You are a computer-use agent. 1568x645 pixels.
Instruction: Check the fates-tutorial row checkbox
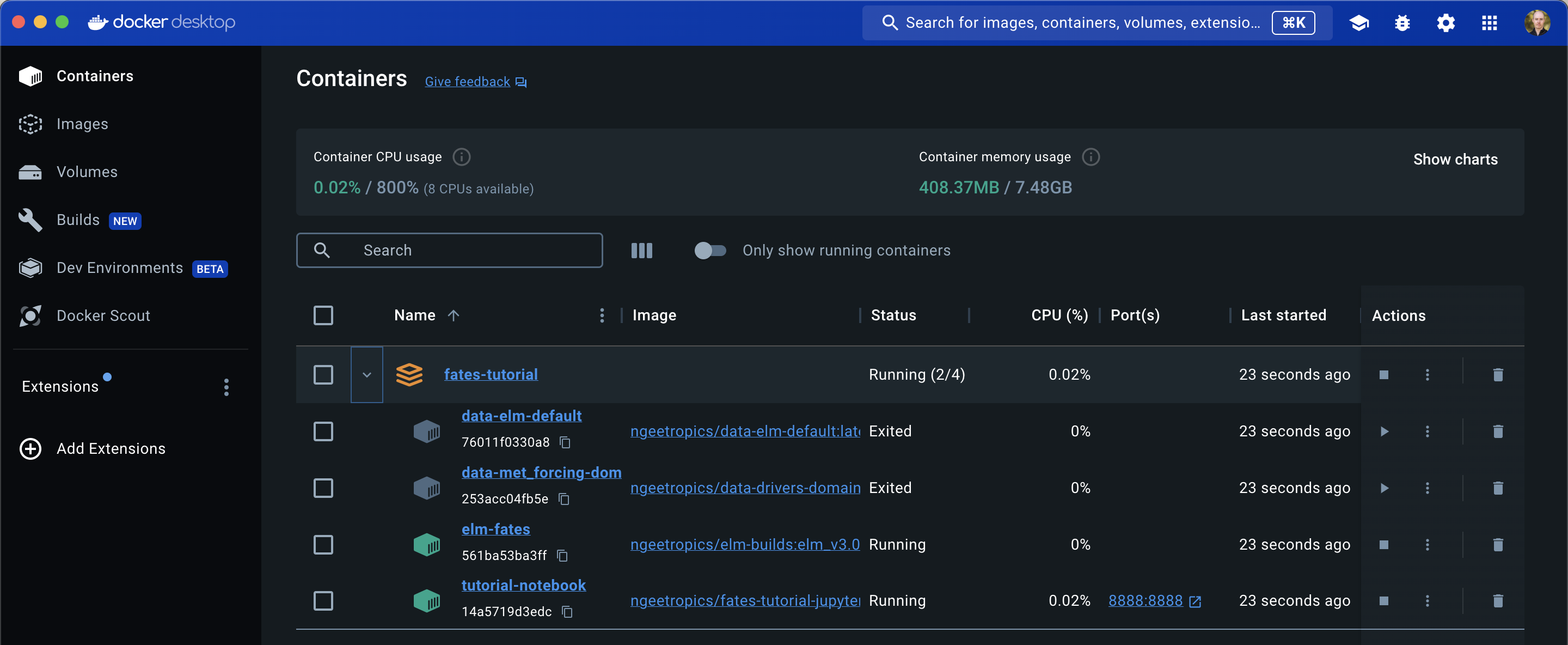[x=323, y=375]
